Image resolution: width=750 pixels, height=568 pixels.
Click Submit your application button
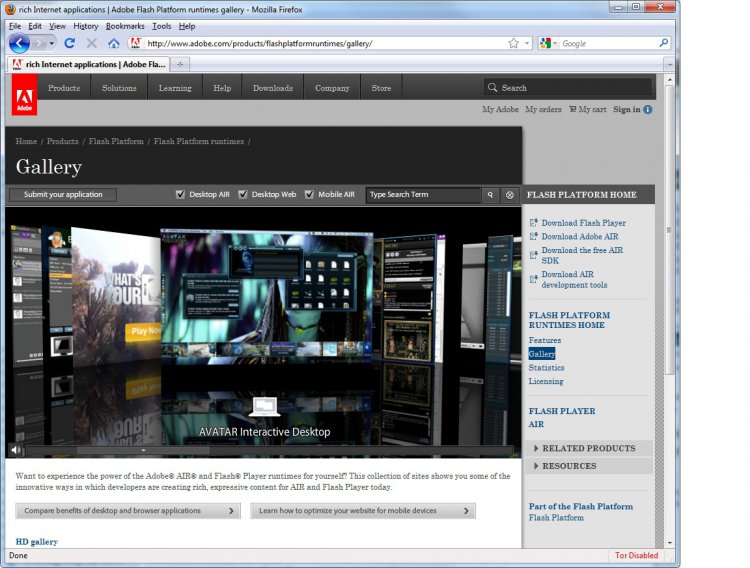tap(63, 194)
